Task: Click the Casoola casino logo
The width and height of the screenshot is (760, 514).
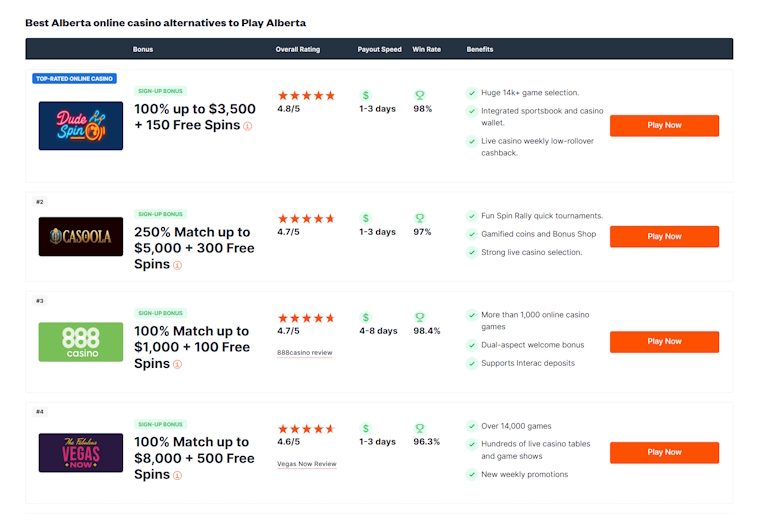Action: pos(81,237)
